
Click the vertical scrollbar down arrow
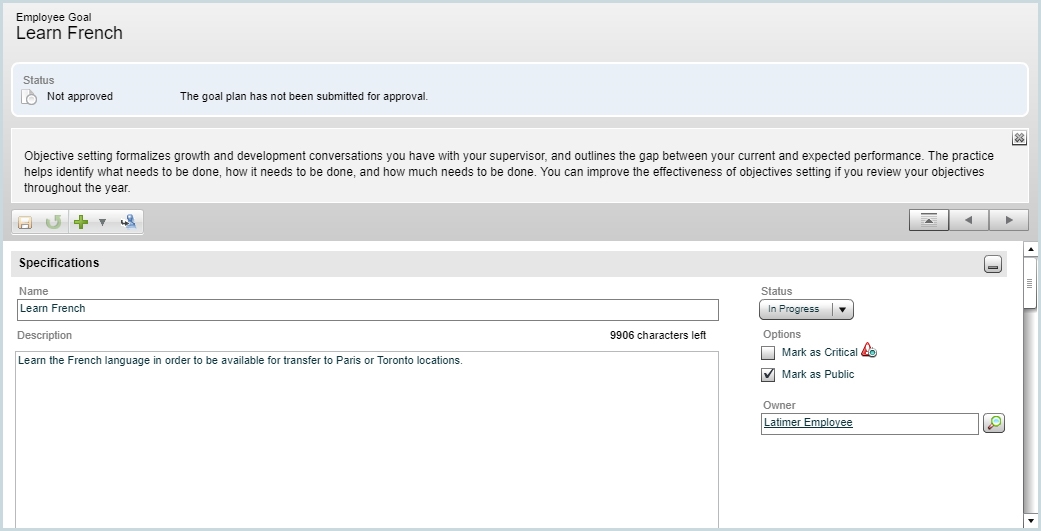1031,521
